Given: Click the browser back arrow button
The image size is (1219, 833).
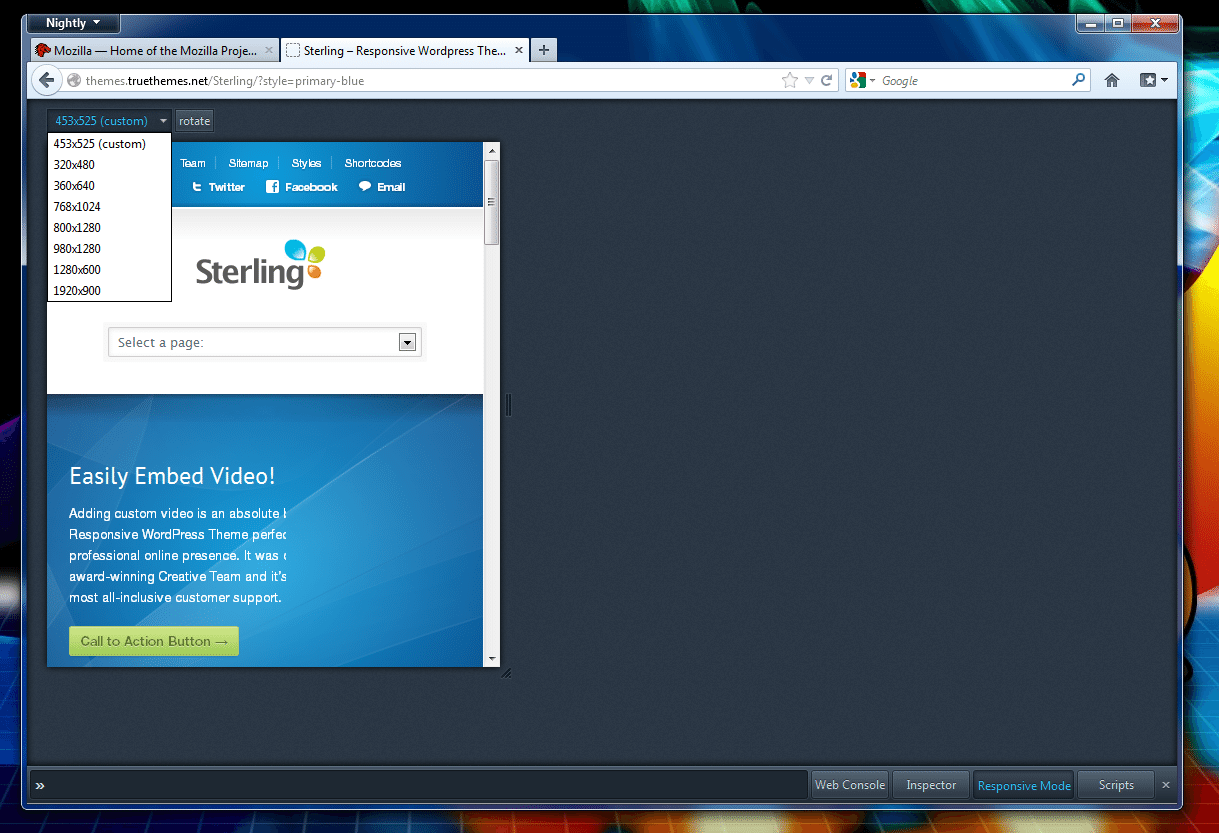Looking at the screenshot, I should pos(46,81).
